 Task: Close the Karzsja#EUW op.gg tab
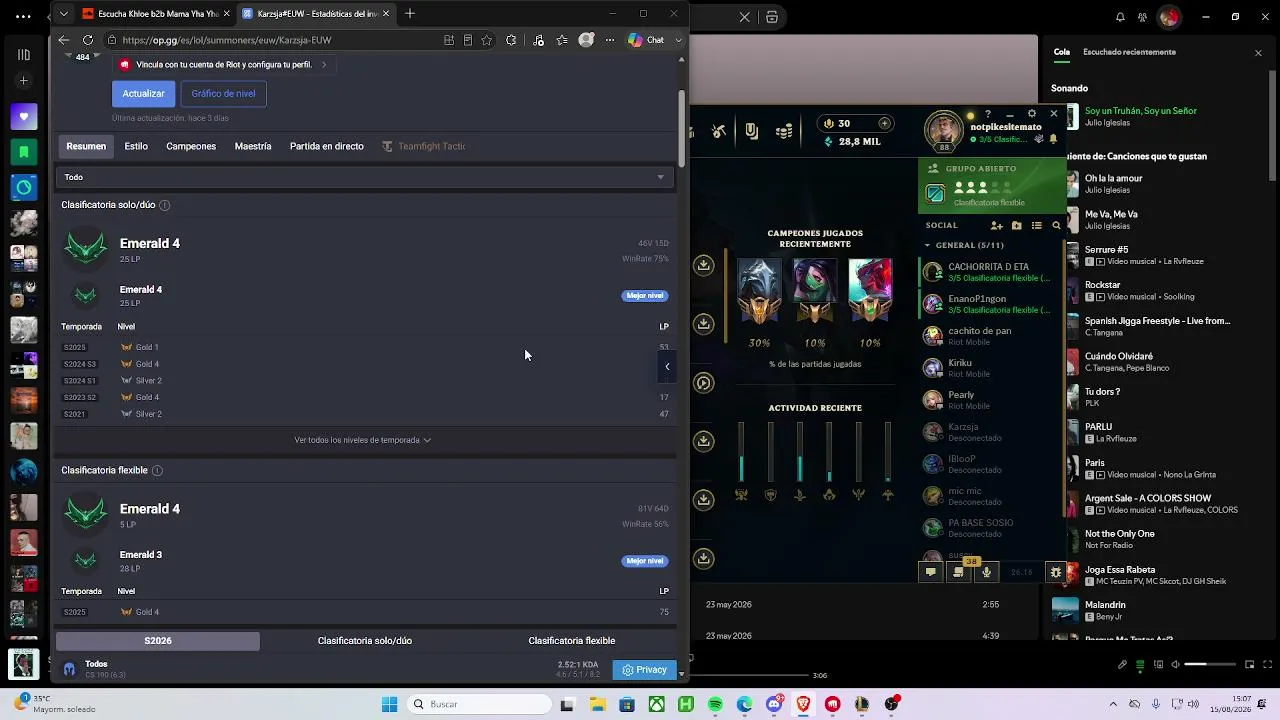[x=385, y=14]
